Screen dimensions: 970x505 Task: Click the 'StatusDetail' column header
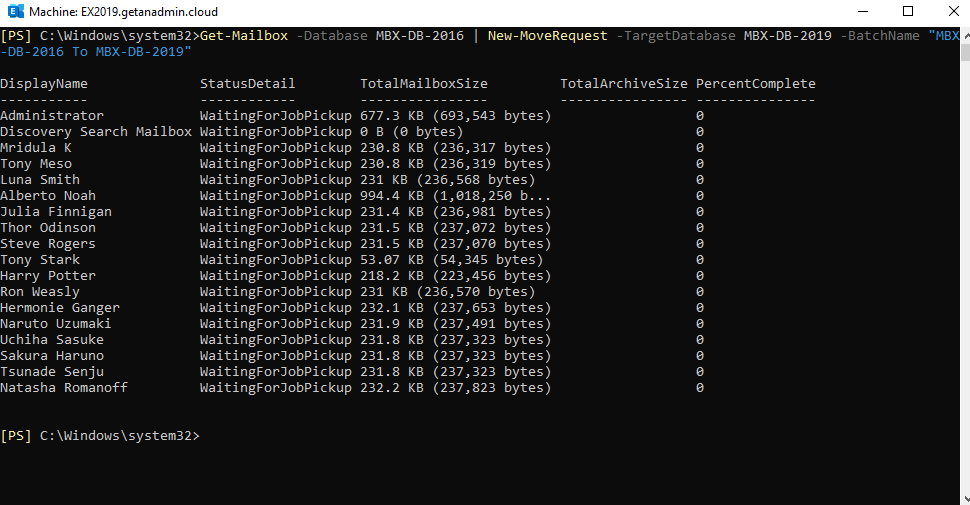(x=247, y=84)
